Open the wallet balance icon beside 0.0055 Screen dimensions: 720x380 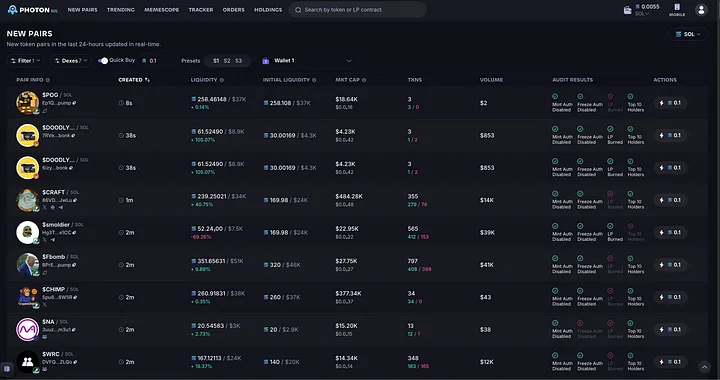click(627, 10)
